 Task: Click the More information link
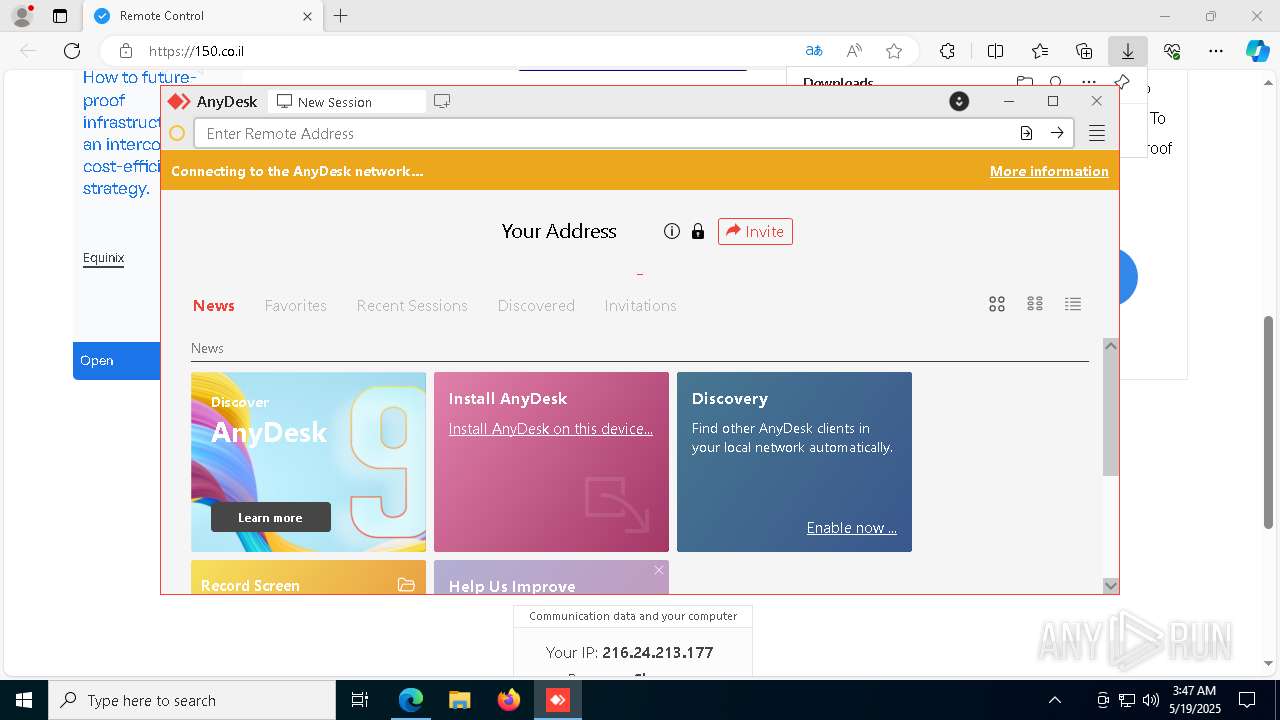[x=1049, y=171]
